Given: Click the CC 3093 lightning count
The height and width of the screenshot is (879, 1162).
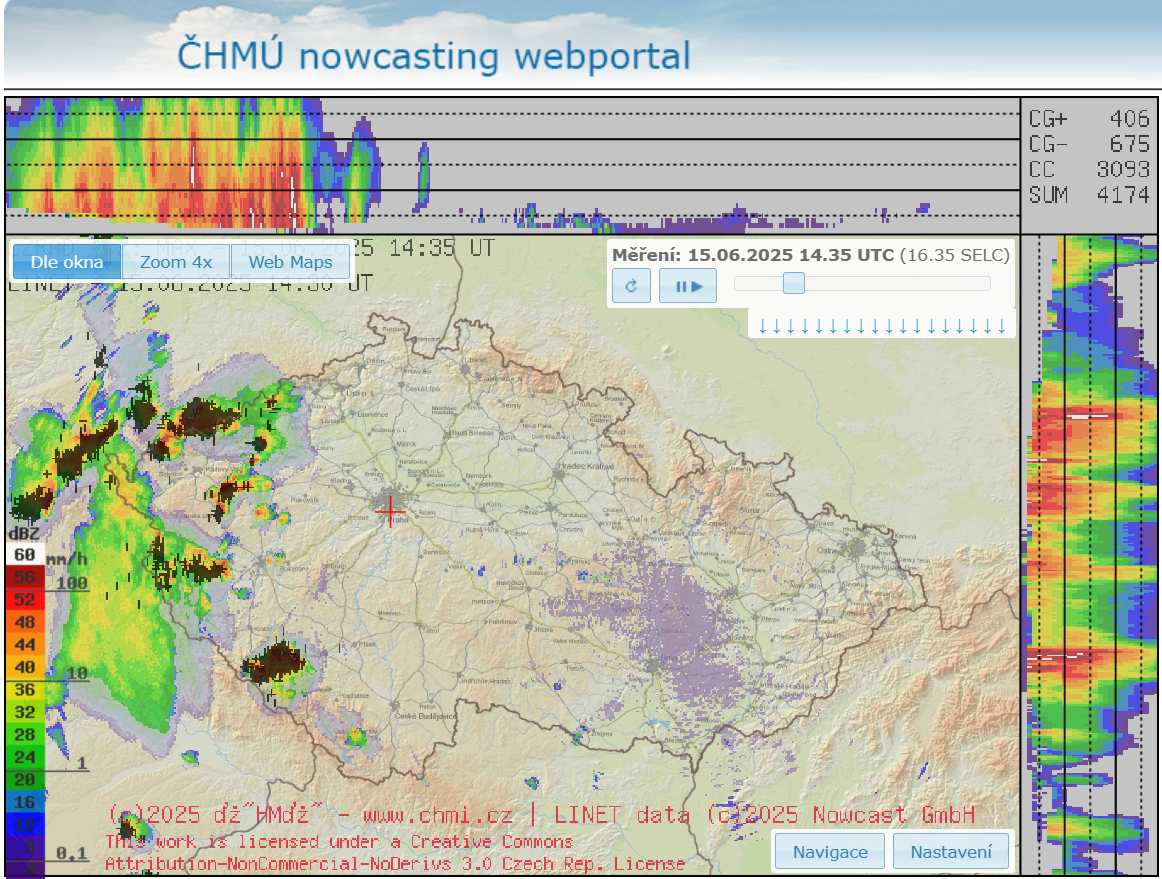Looking at the screenshot, I should [x=1089, y=170].
